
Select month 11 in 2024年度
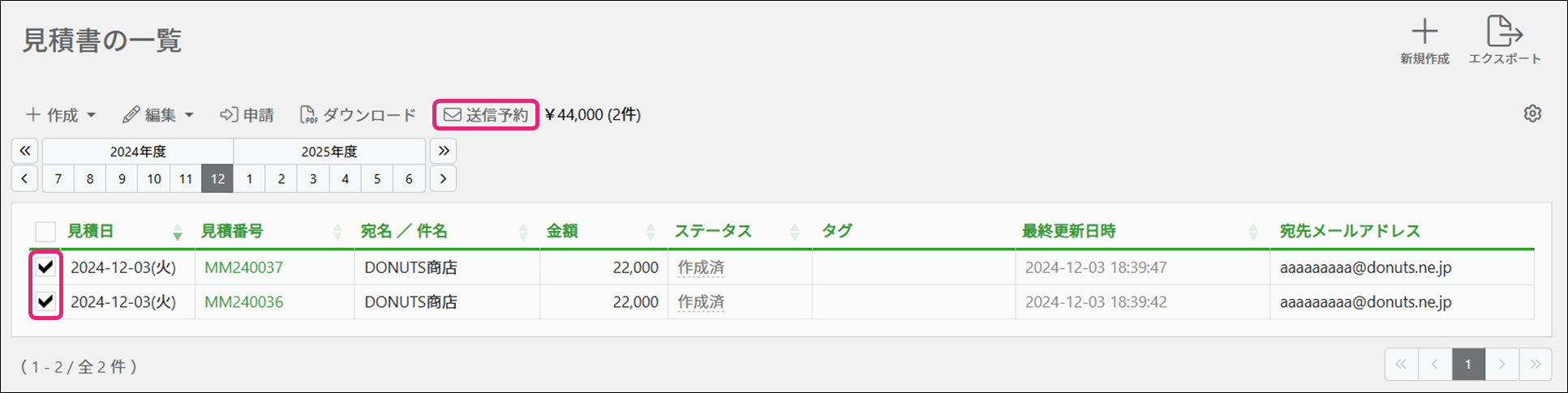tap(186, 178)
